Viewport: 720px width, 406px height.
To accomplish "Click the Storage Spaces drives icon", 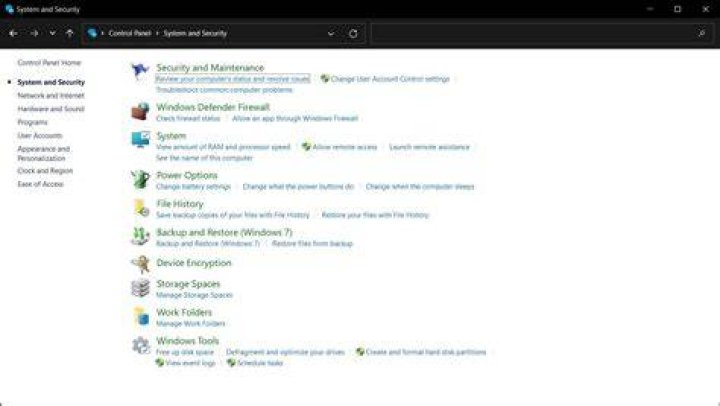I will [140, 288].
